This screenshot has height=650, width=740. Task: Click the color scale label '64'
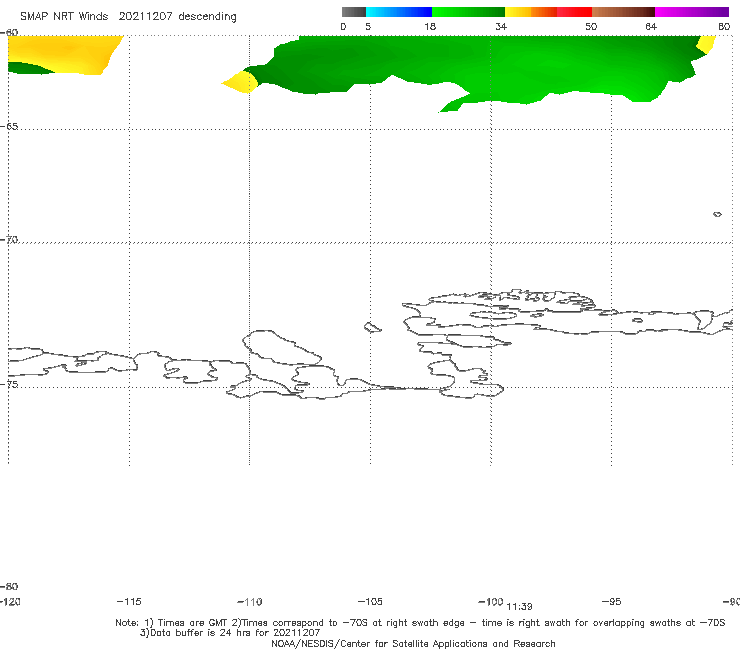pos(651,26)
